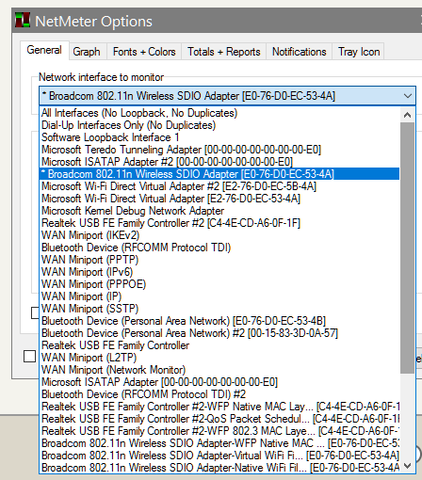Select Realtek #2-WFP 802.3 MAC Layer entry
Screen dimensions: 422x480
pyautogui.click(x=220, y=431)
